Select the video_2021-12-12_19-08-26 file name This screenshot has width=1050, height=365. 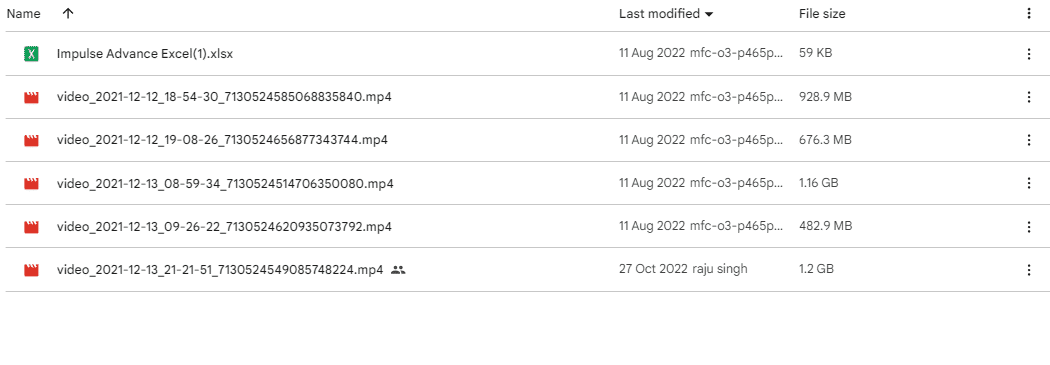pyautogui.click(x=222, y=140)
